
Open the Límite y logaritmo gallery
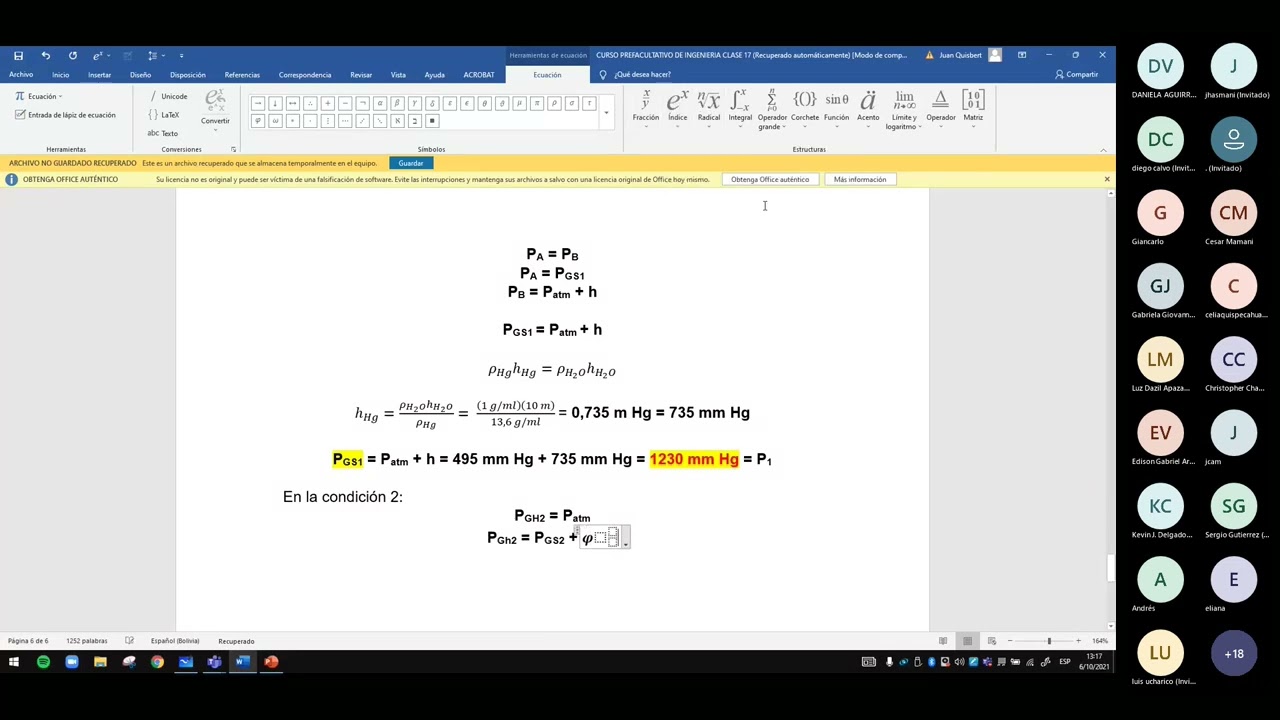904,110
